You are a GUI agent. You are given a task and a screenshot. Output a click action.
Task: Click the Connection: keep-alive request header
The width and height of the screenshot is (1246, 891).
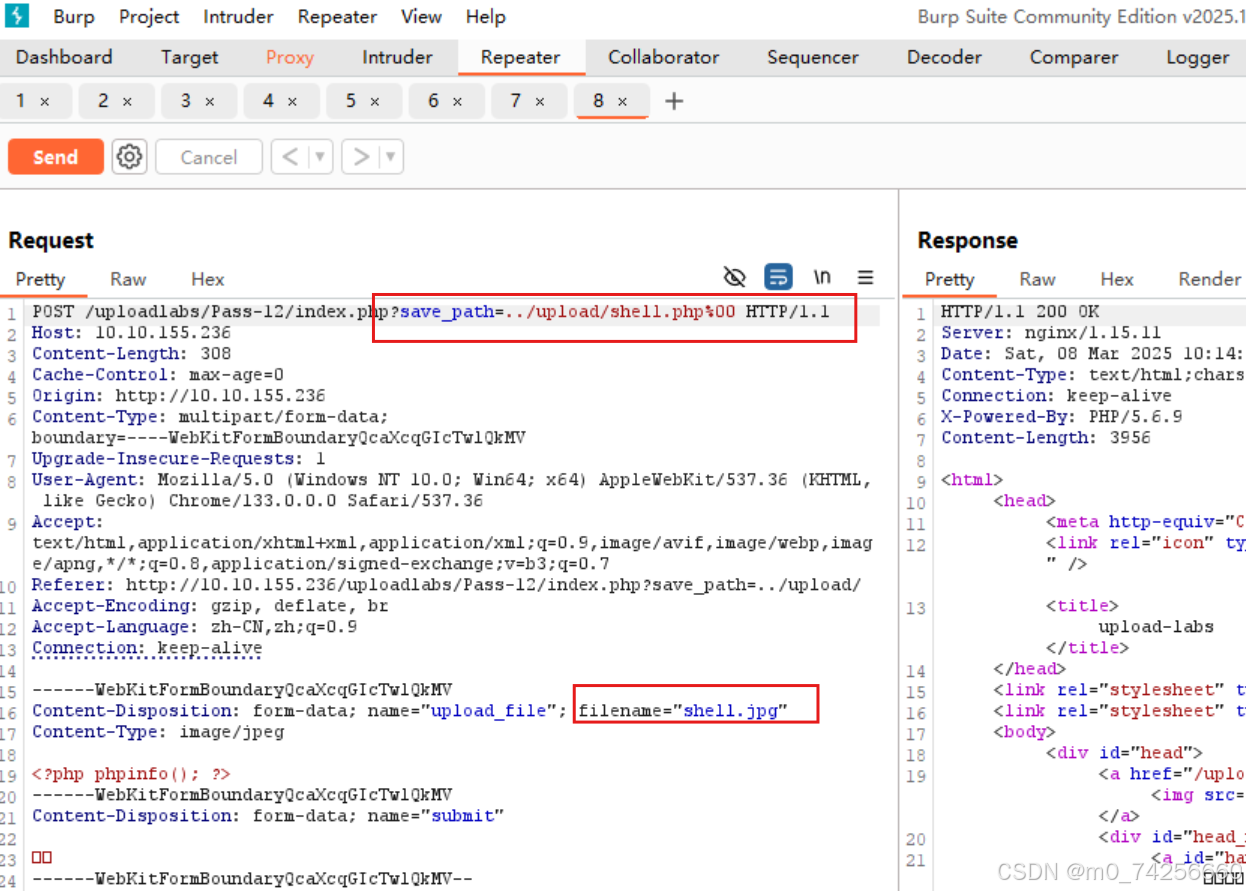click(x=147, y=648)
